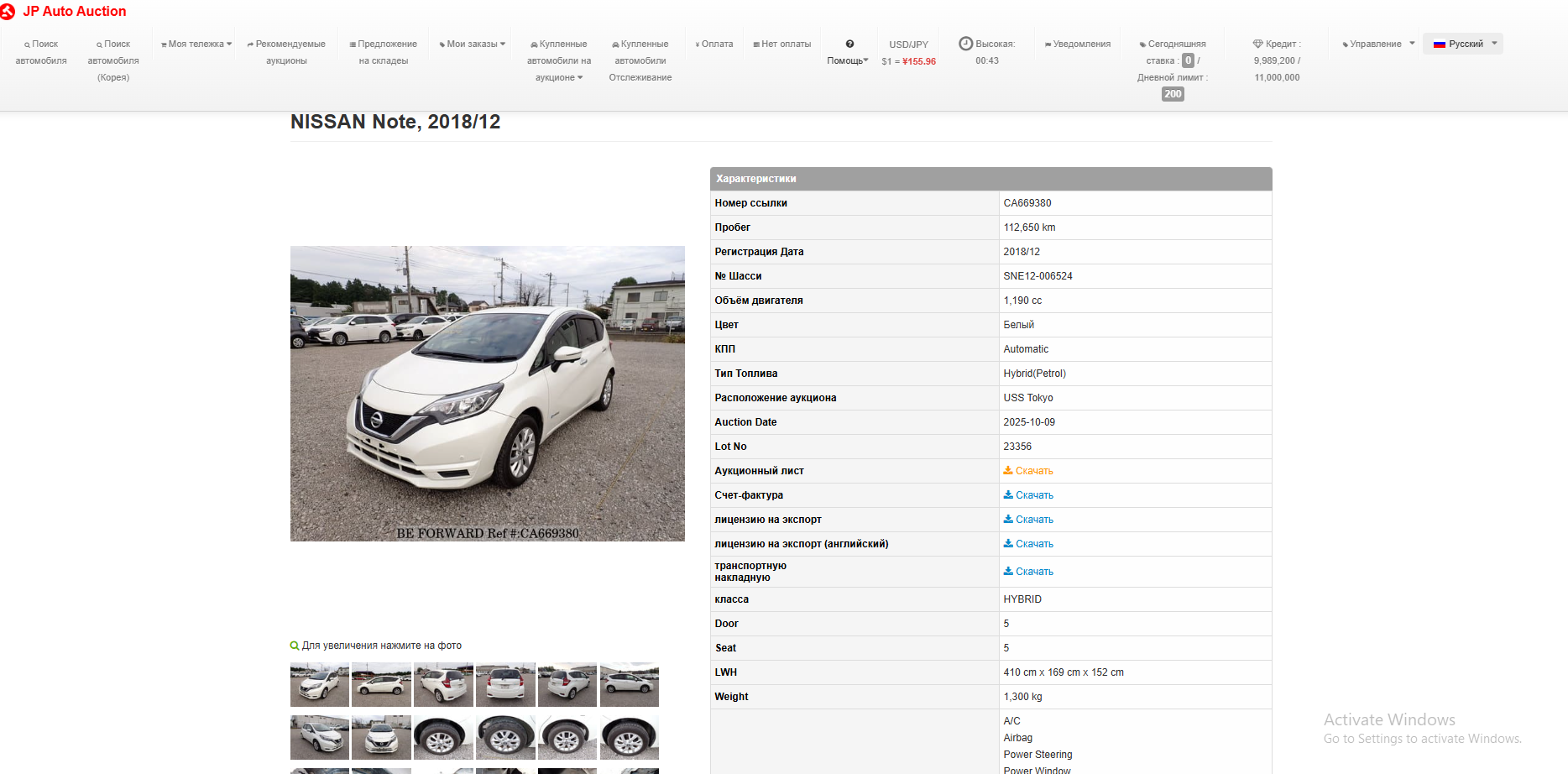The width and height of the screenshot is (1568, 774).
Task: Click the credit amount 9,989,200
Action: click(1274, 60)
